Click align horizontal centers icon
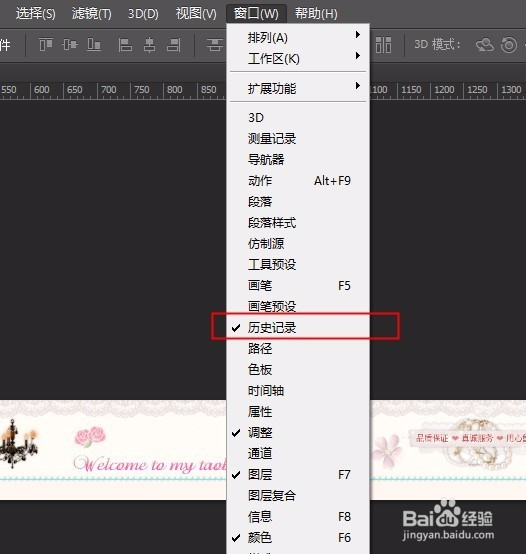526x554 pixels. [x=149, y=45]
